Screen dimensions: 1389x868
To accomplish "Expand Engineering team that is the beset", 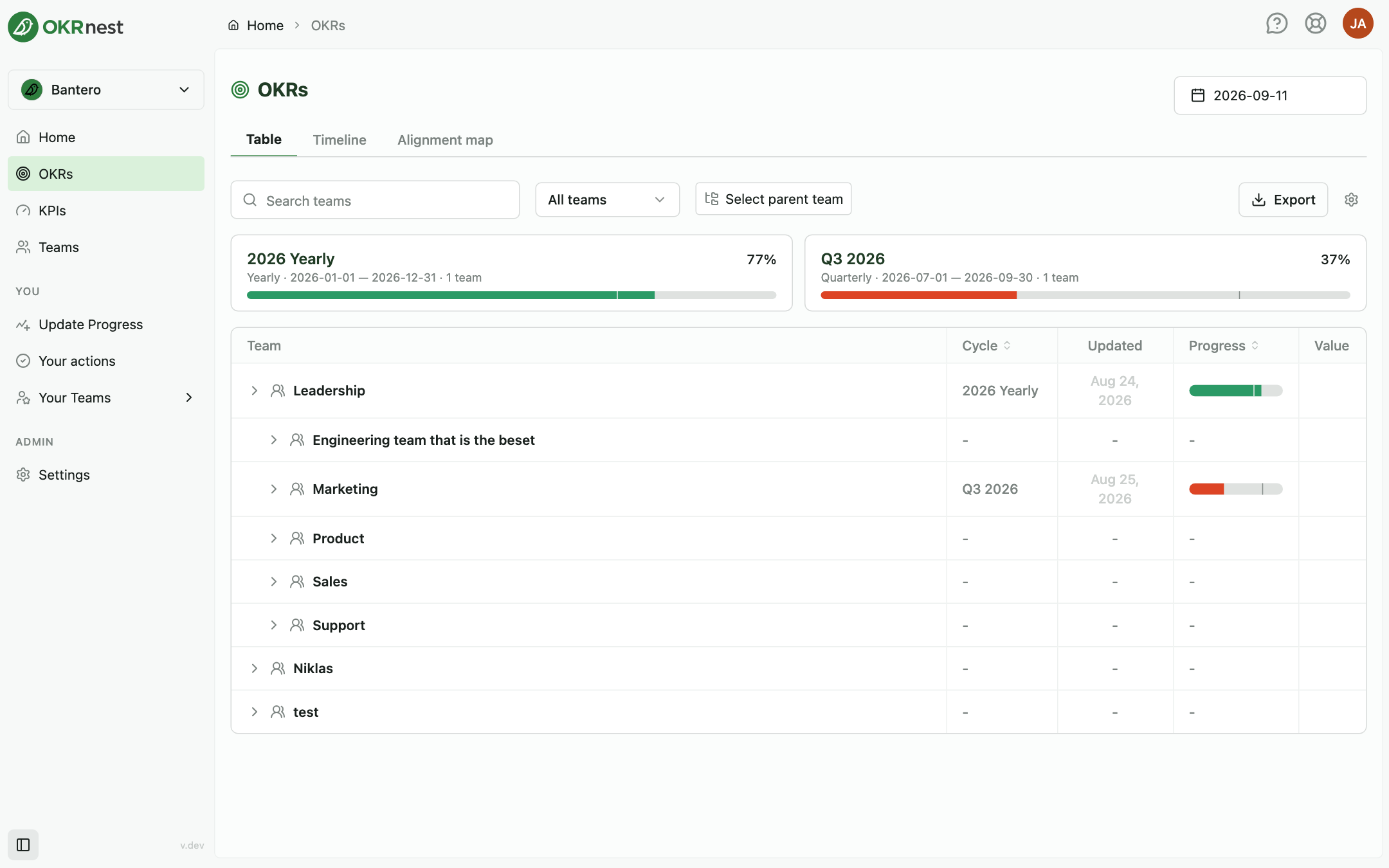I will click(x=274, y=440).
